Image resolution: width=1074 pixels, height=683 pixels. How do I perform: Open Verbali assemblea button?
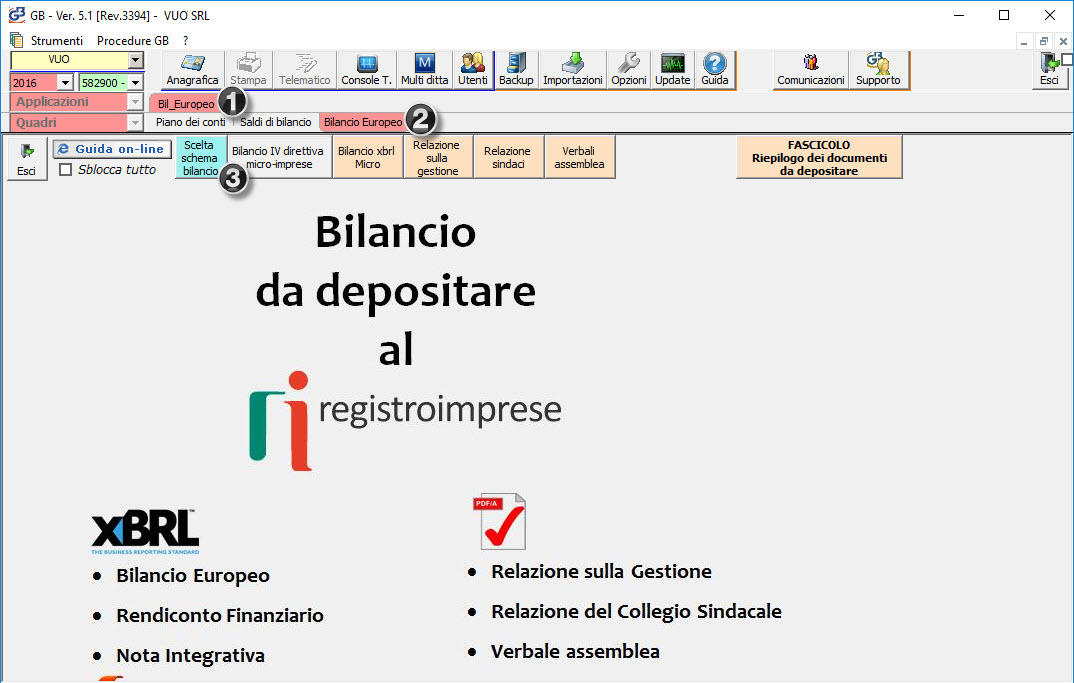tap(579, 158)
